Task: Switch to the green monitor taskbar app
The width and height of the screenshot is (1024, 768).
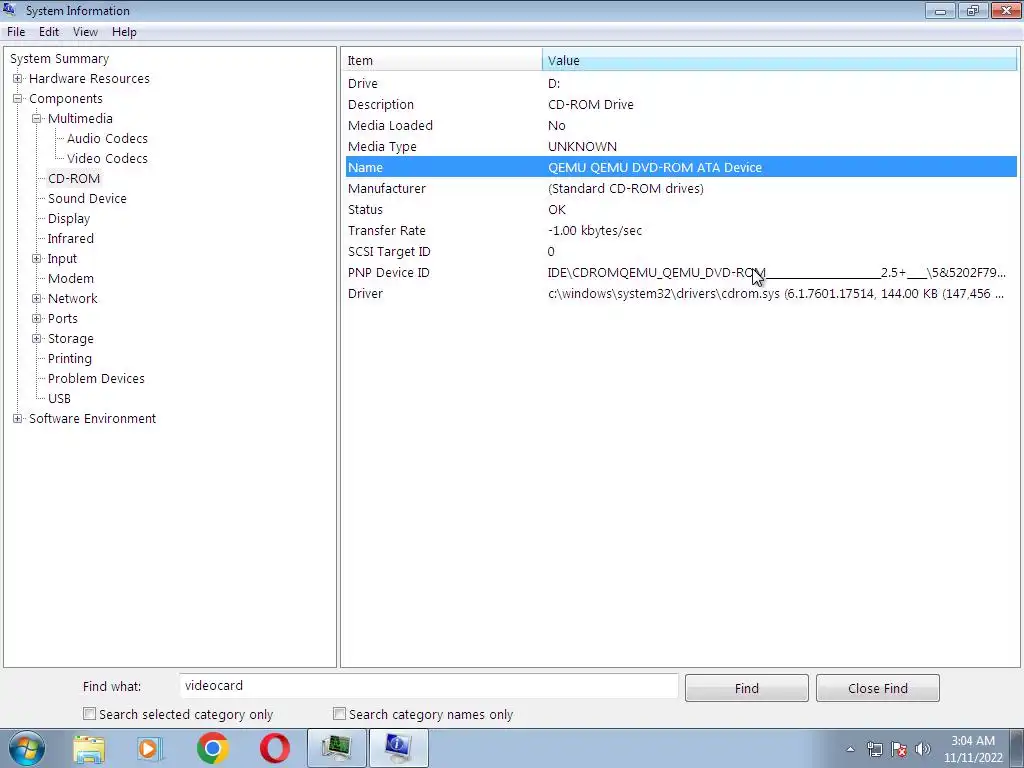Action: click(x=336, y=748)
